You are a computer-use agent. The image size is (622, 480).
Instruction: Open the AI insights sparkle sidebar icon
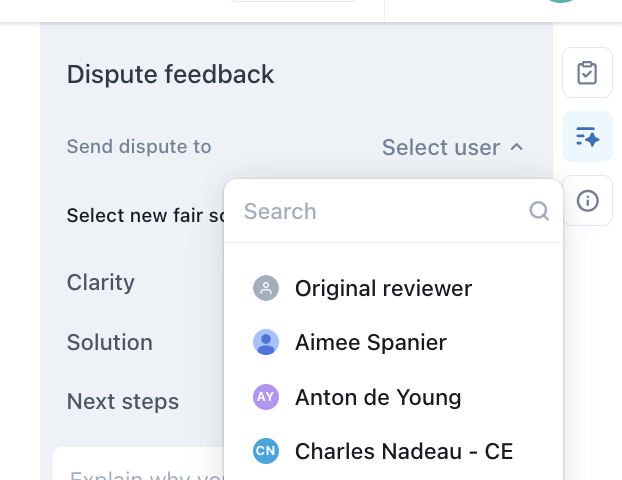587,137
